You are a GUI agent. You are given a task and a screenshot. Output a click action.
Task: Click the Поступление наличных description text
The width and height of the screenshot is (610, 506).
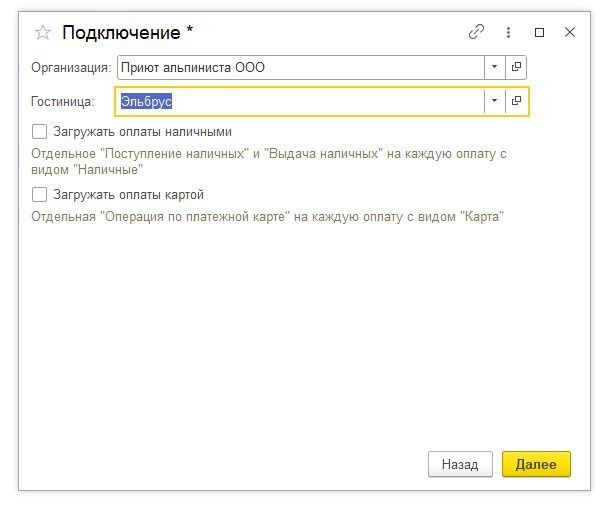tap(270, 162)
